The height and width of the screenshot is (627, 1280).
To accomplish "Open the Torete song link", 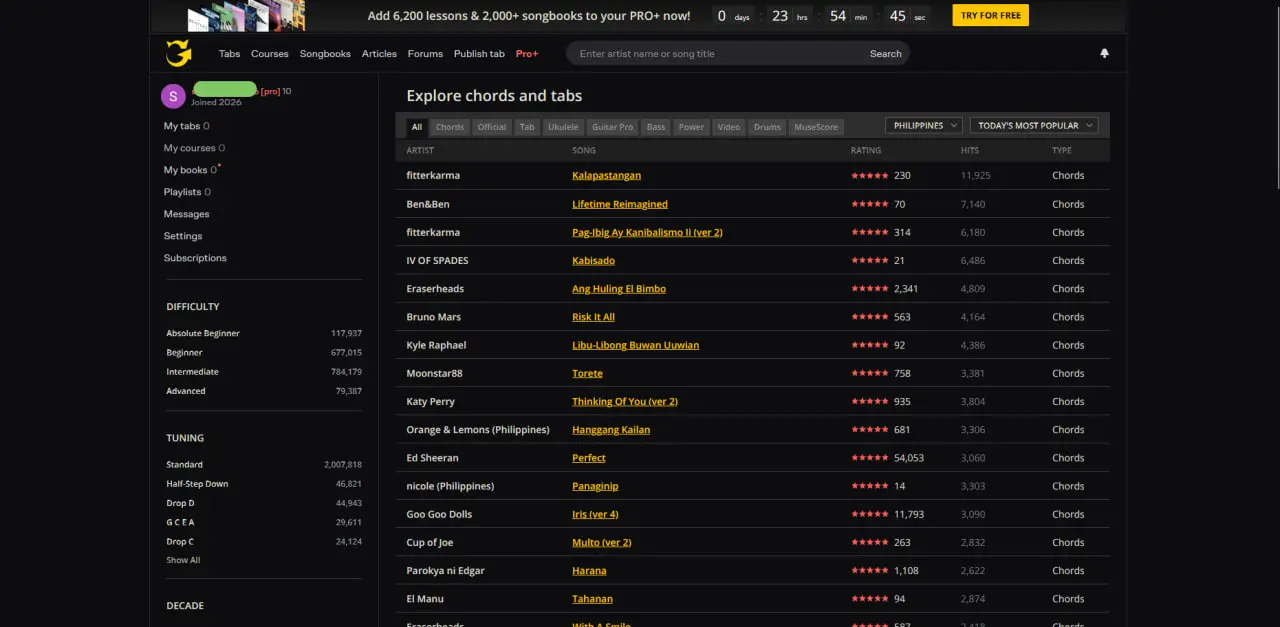I will pos(587,373).
